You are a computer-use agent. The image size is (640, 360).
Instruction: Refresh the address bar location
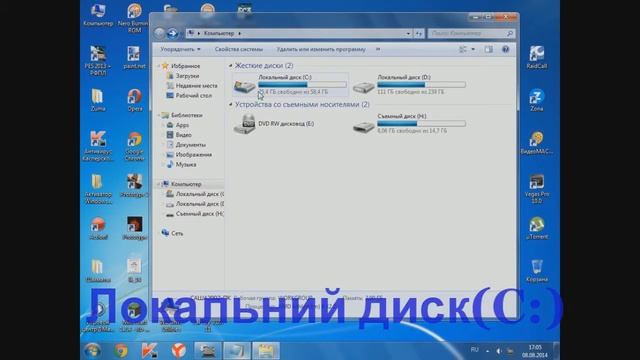419,33
